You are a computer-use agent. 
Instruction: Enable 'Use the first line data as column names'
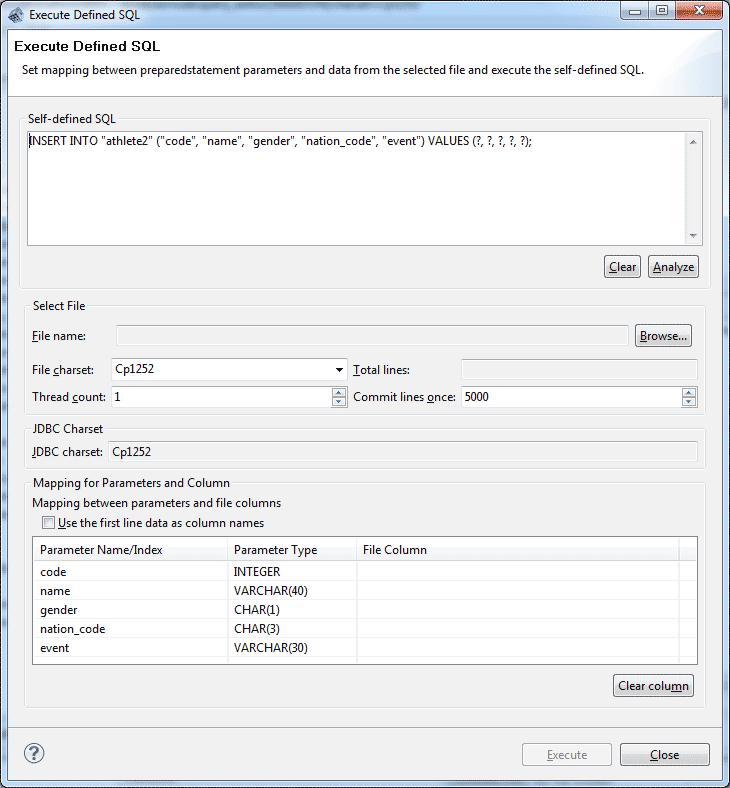tap(48, 523)
